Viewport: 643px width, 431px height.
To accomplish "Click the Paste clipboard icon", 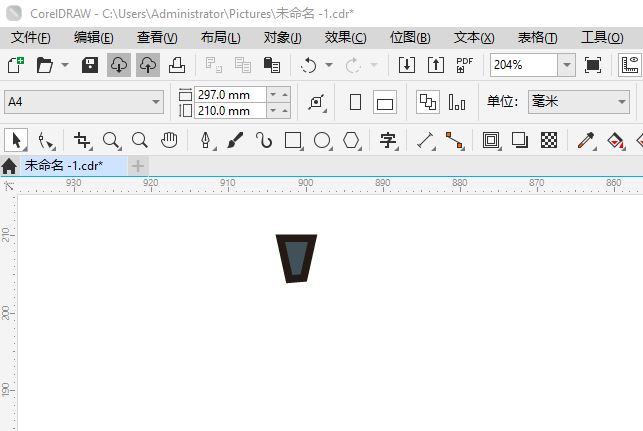I will [x=271, y=65].
